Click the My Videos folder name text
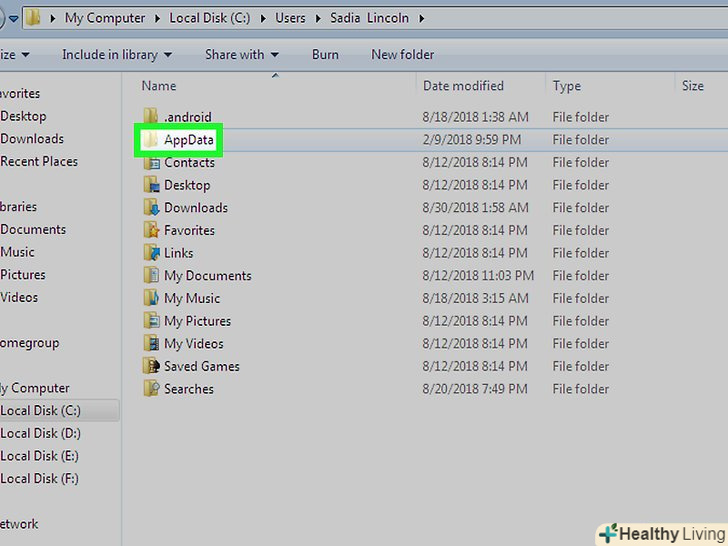Image resolution: width=728 pixels, height=546 pixels. click(x=194, y=344)
